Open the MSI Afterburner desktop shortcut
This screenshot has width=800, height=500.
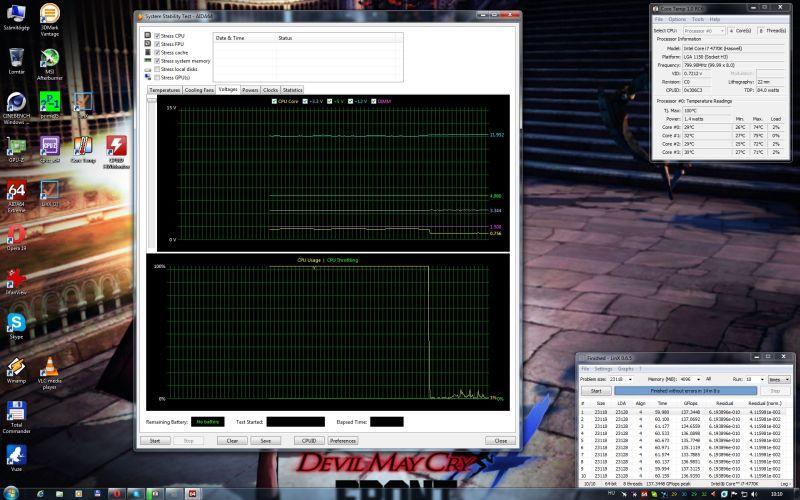(49, 64)
